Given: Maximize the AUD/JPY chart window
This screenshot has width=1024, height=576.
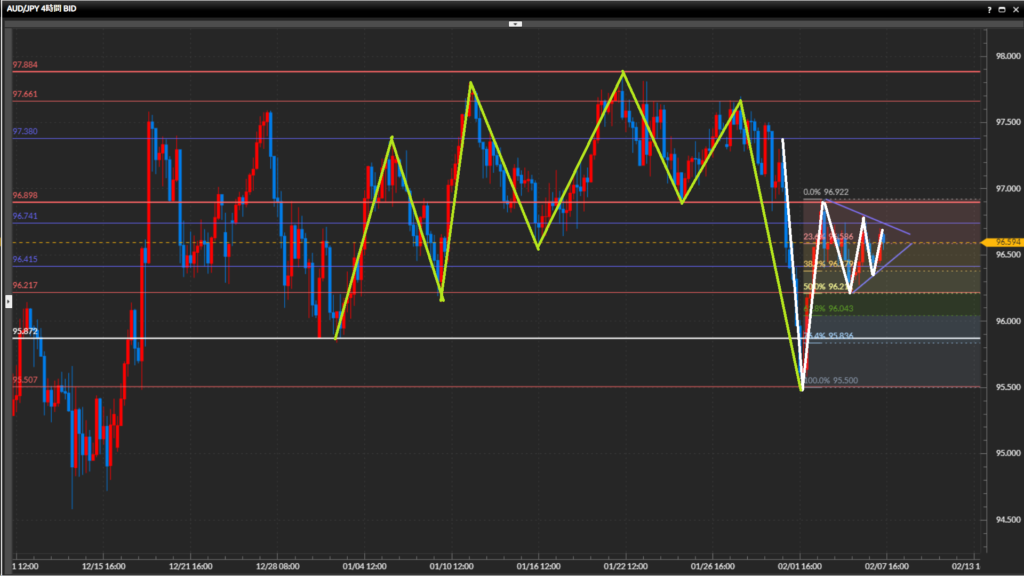Looking at the screenshot, I should click(1001, 8).
